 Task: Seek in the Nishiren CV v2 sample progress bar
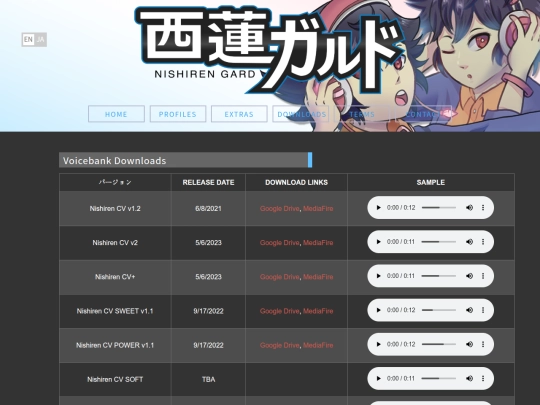(439, 242)
